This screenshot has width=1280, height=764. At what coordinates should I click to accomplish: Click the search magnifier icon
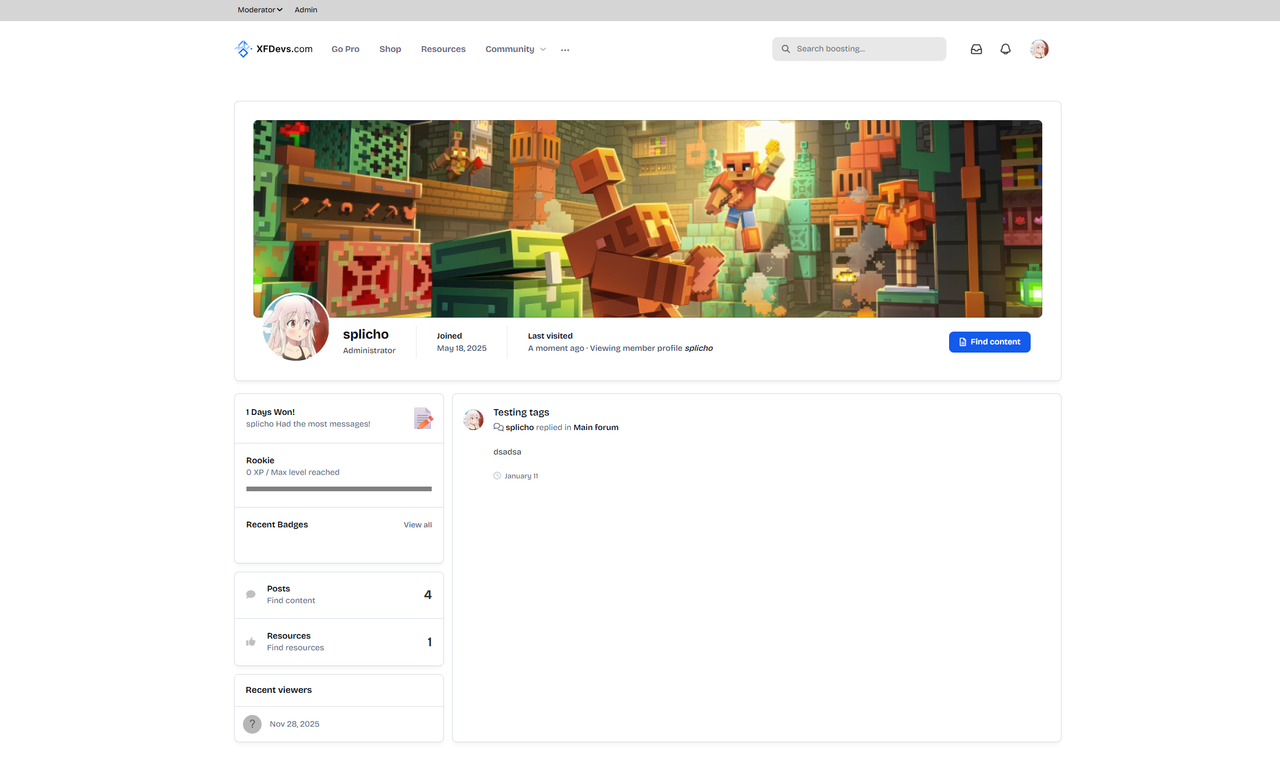(x=786, y=49)
